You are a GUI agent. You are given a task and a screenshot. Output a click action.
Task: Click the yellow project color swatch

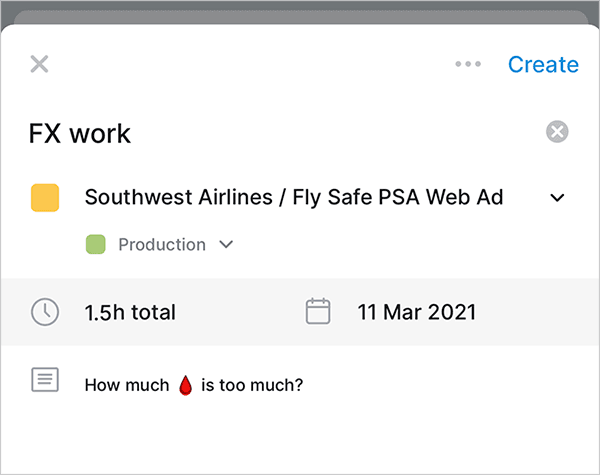point(45,197)
